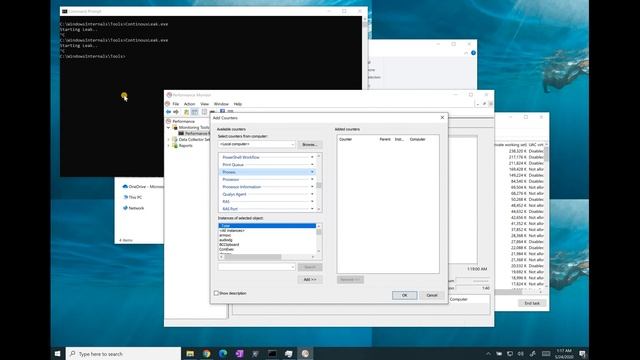
Task: Open File Explorer from the taskbar
Action: [190, 353]
